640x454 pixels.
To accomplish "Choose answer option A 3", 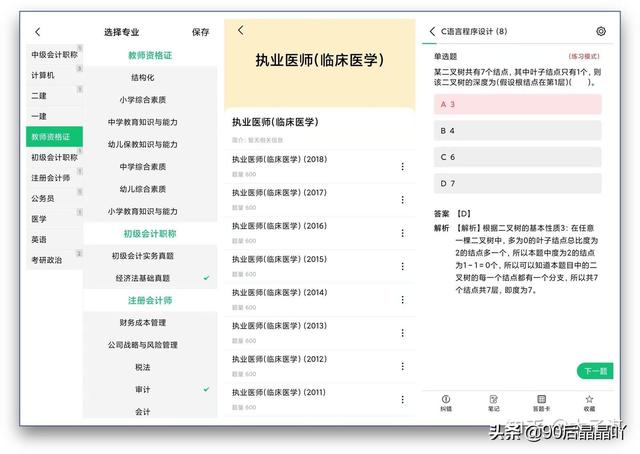I will [x=517, y=105].
